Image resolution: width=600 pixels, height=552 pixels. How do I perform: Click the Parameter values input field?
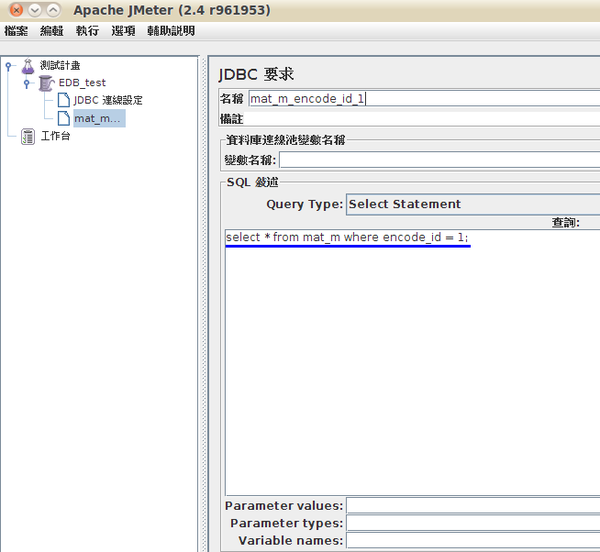point(473,506)
